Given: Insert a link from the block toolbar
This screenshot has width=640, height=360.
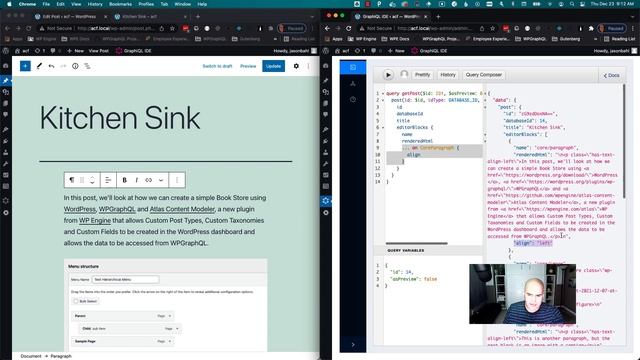Looking at the screenshot, I should coord(149,180).
